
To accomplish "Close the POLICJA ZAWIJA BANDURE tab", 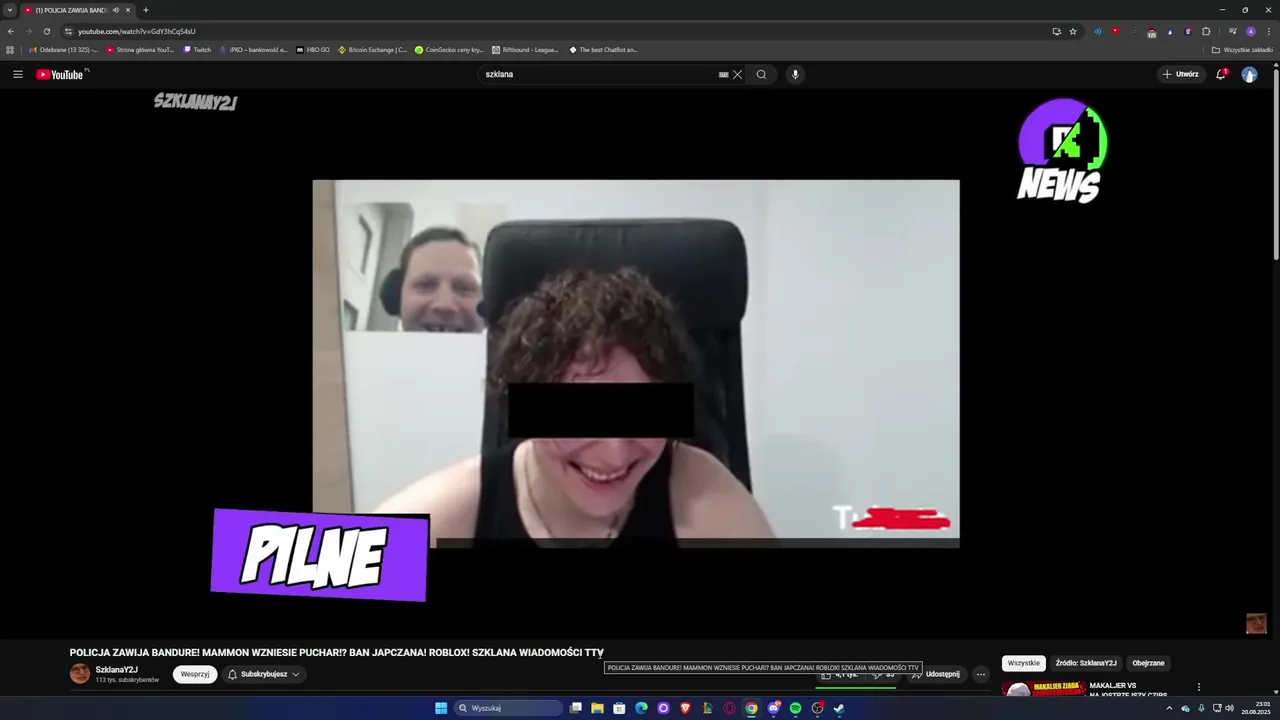I will pyautogui.click(x=128, y=10).
